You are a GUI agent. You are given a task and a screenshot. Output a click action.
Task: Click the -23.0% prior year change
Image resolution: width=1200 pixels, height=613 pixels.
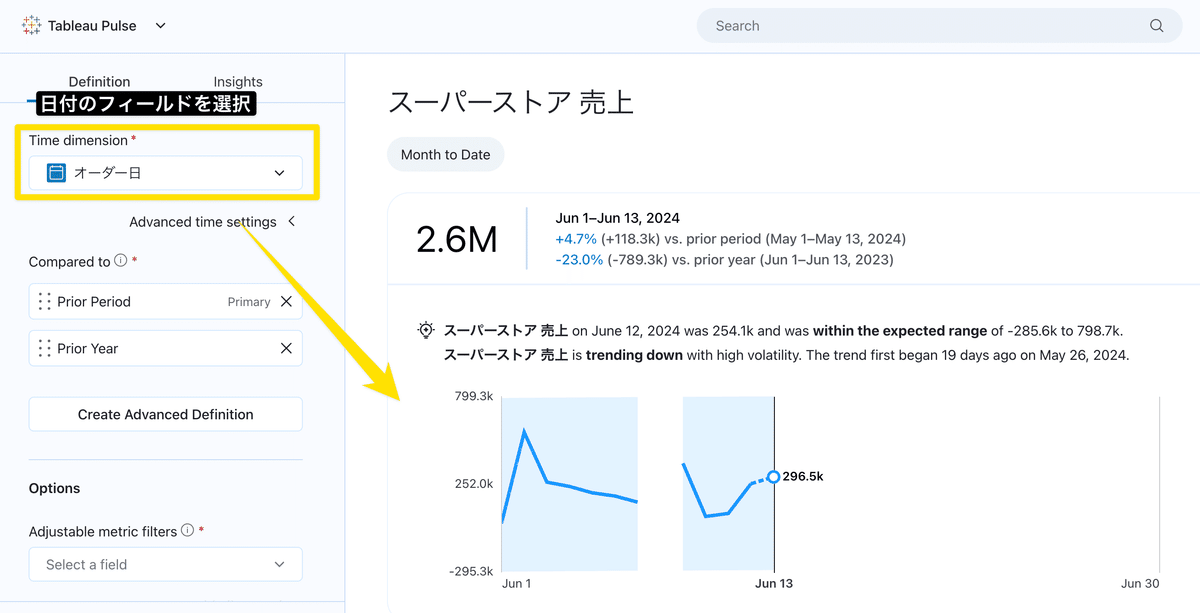(x=579, y=259)
